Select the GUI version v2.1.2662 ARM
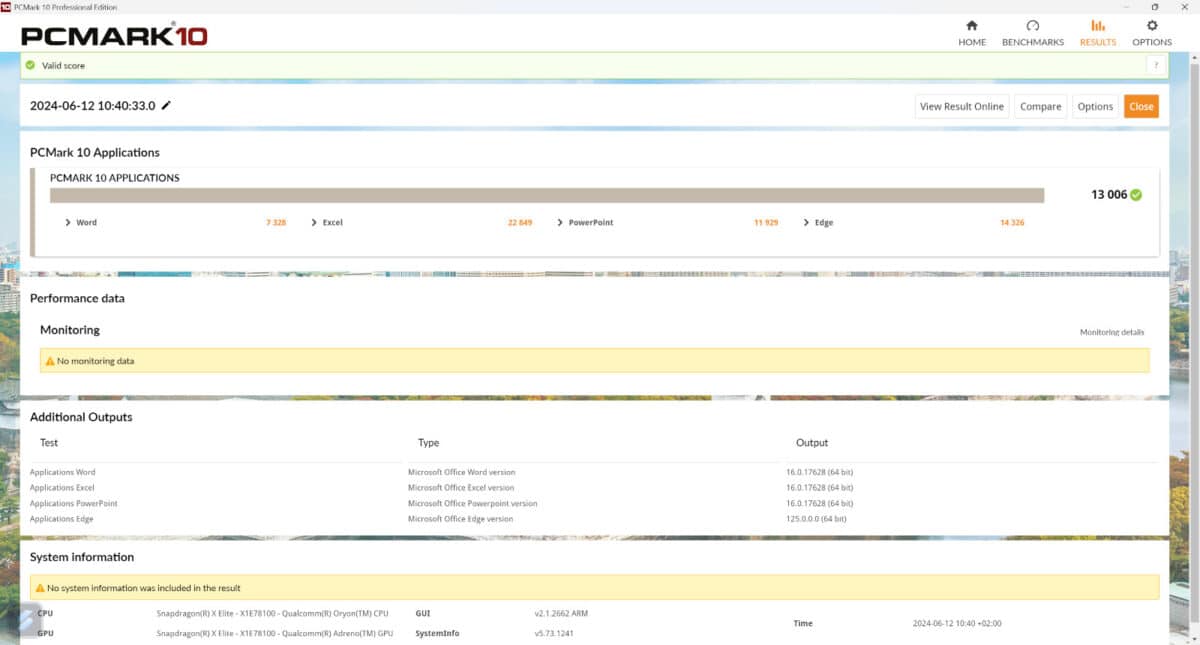This screenshot has height=645, width=1200. (561, 613)
